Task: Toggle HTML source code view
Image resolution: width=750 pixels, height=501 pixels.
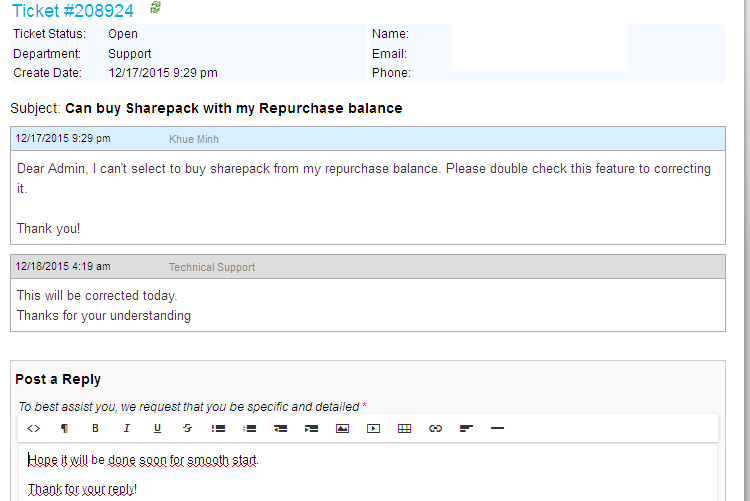Action: 33,428
